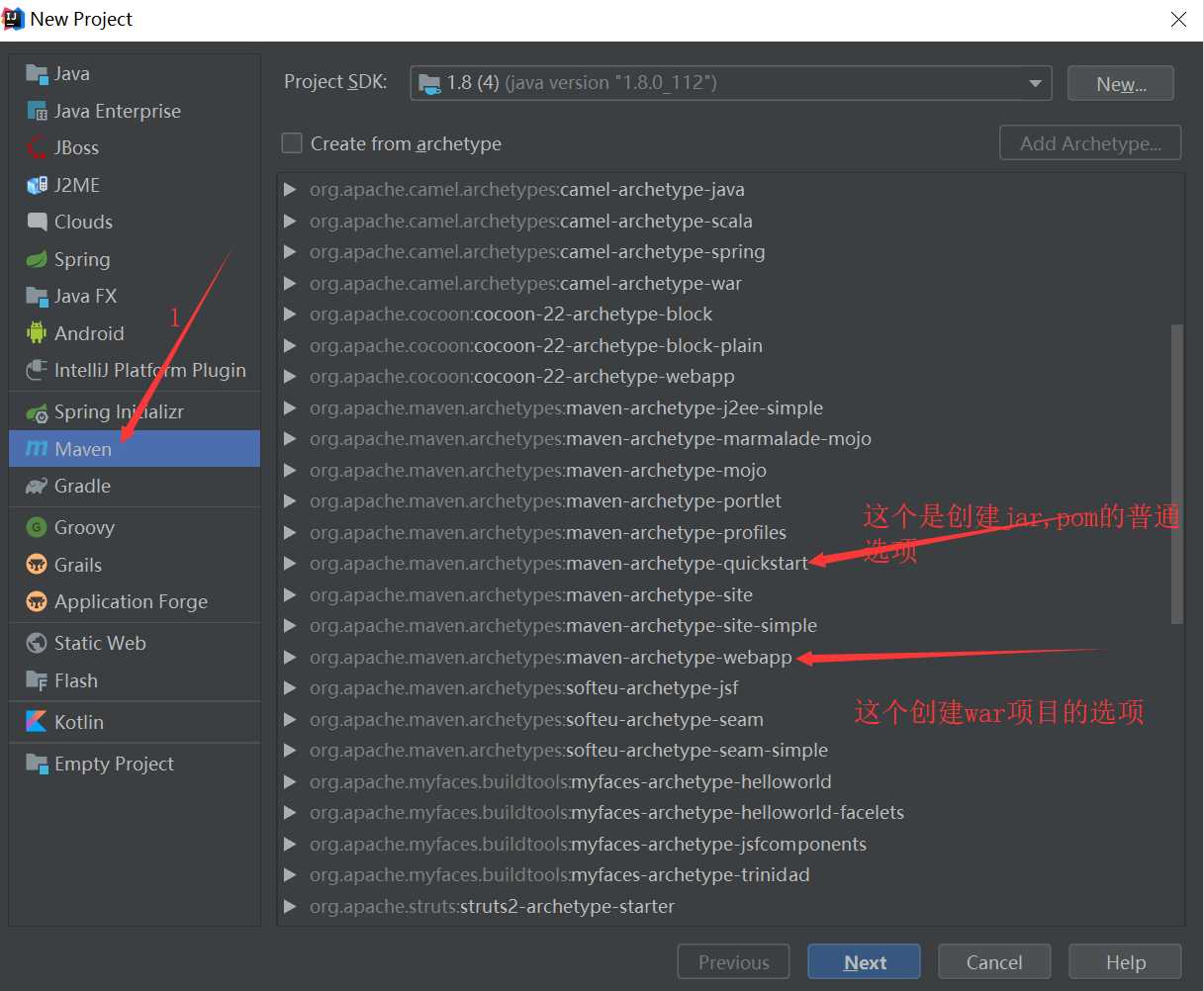Click the Application Forge icon
The image size is (1204, 991).
pyautogui.click(x=37, y=601)
